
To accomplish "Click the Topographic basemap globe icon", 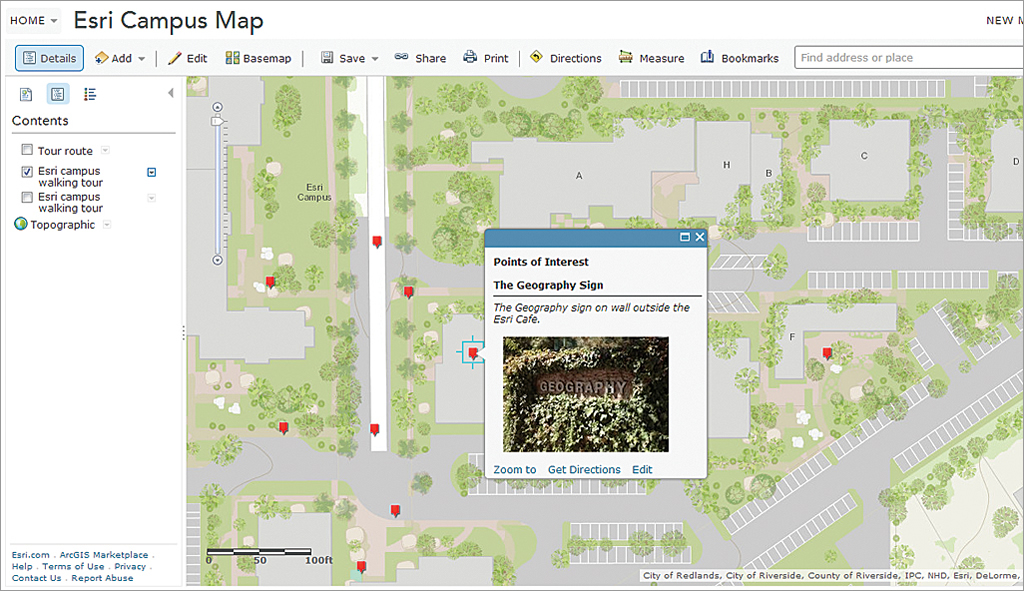I will click(20, 225).
